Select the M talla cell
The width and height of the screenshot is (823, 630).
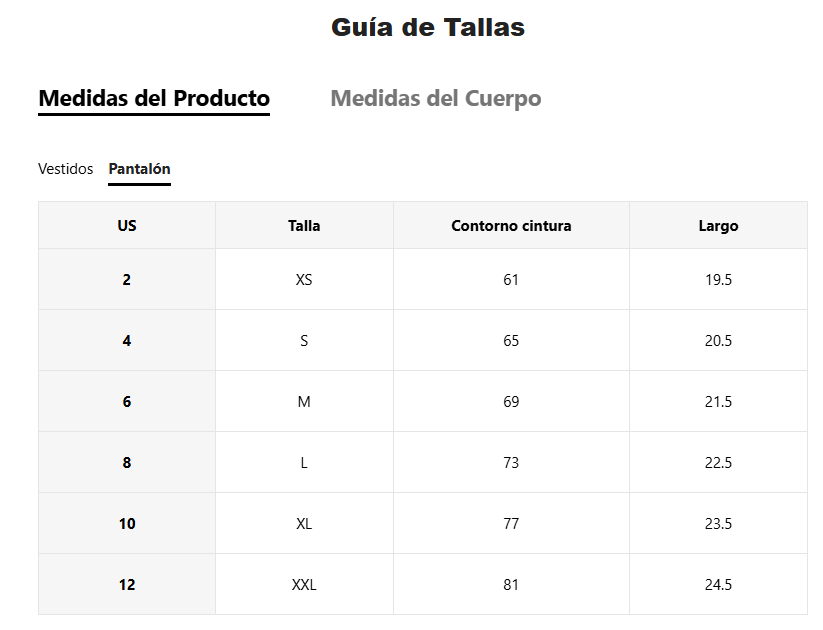304,401
